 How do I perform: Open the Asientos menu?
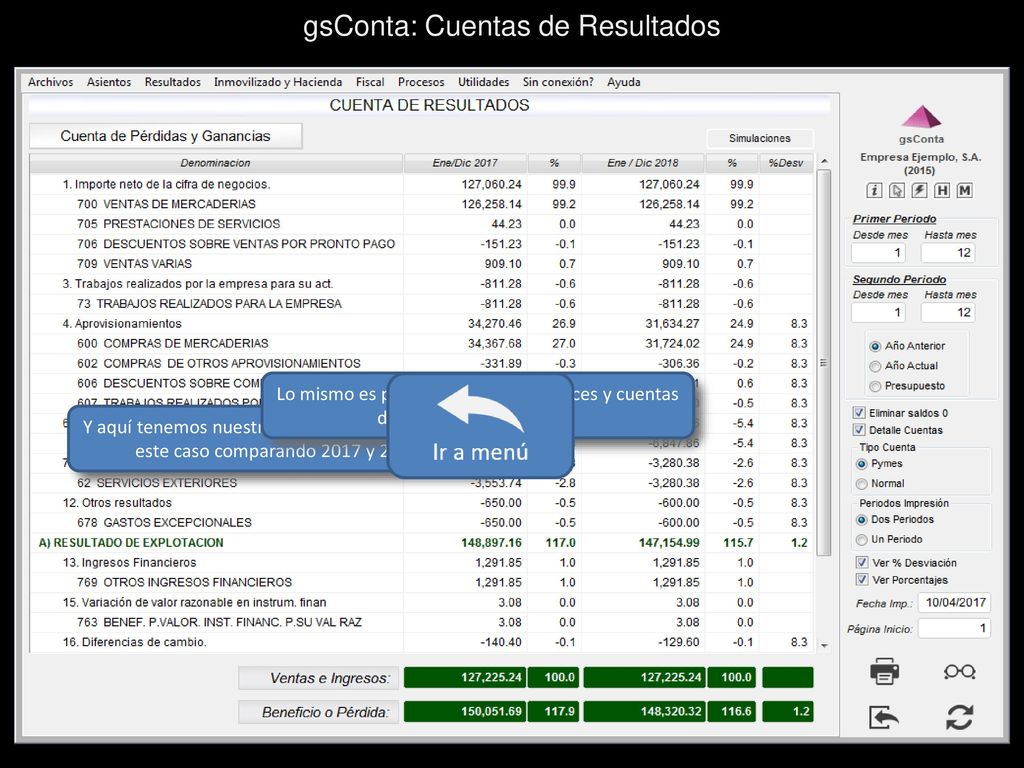click(109, 82)
